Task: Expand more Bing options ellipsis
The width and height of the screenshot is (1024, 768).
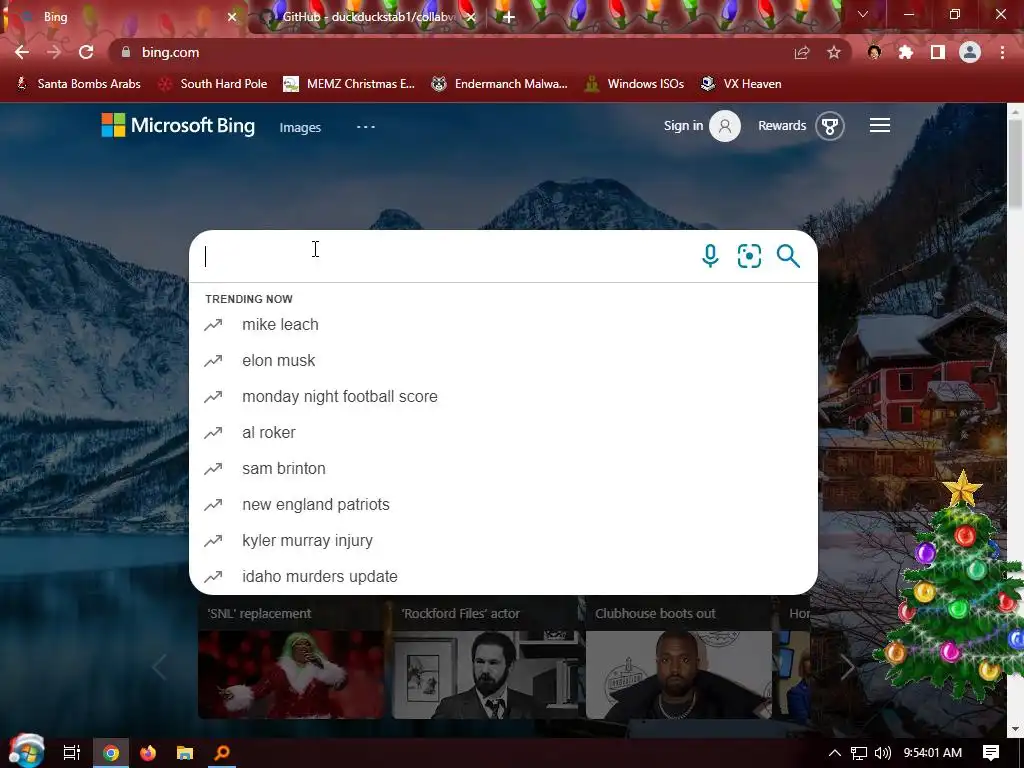Action: click(366, 127)
